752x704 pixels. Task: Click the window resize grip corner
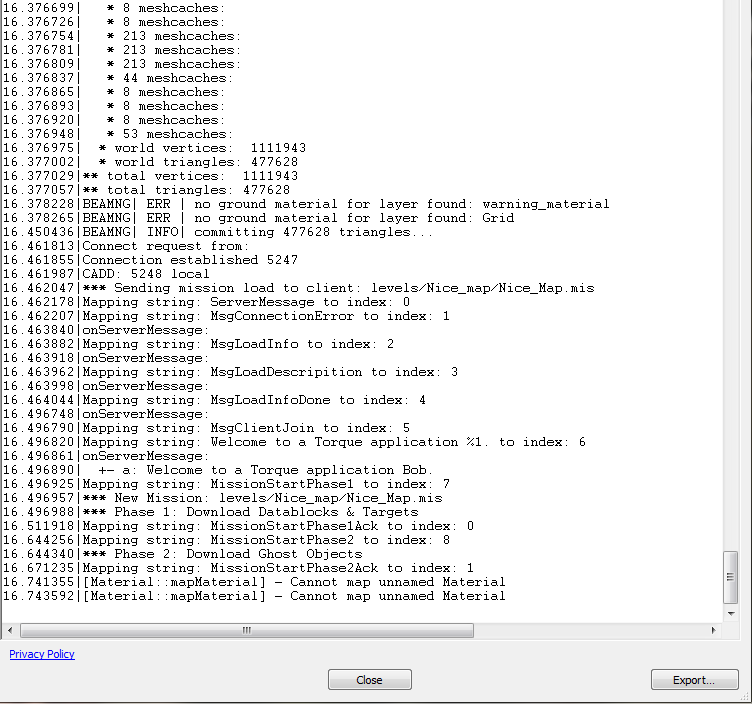(744, 697)
